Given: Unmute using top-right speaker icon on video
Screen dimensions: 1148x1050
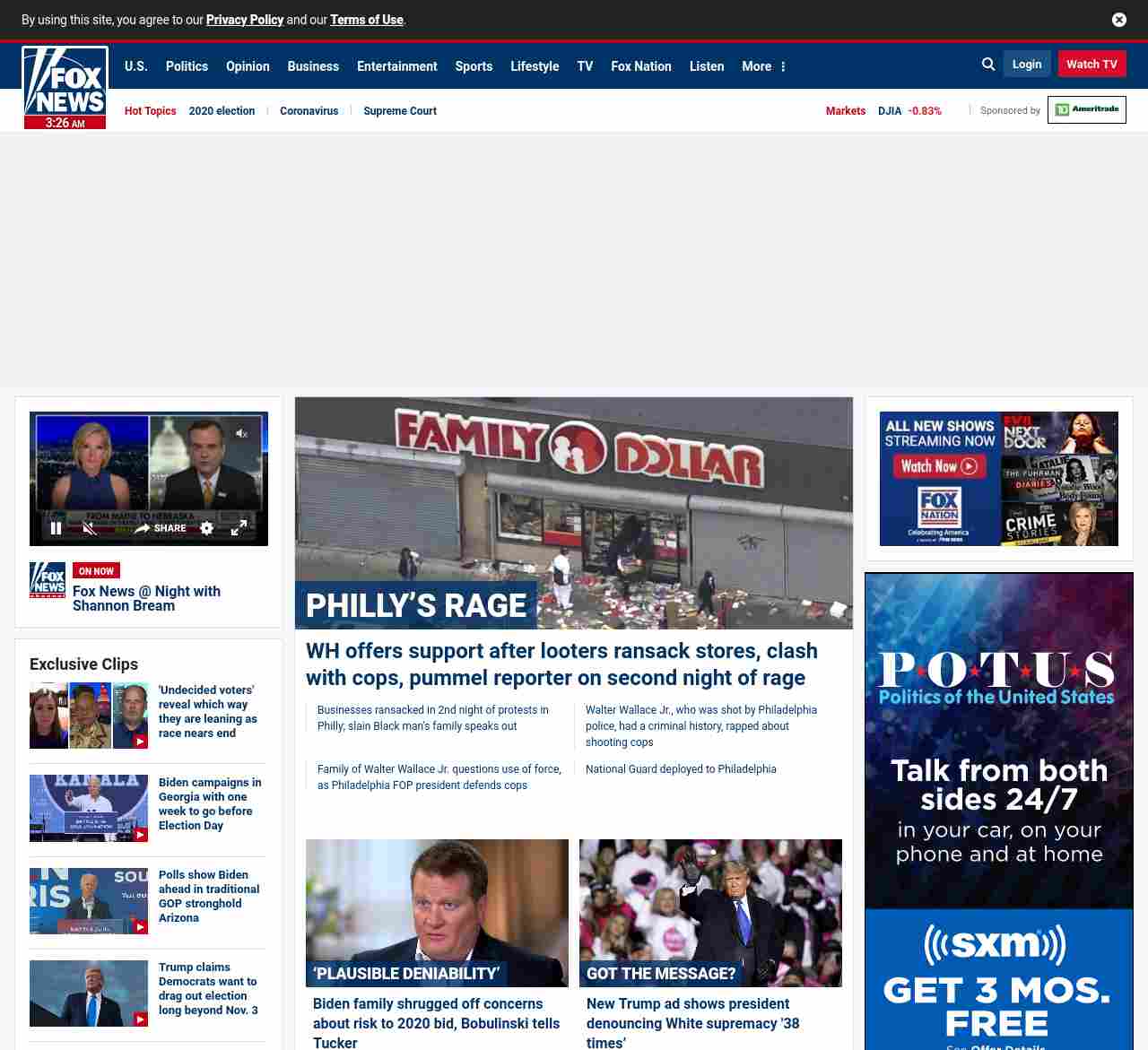Looking at the screenshot, I should [241, 433].
